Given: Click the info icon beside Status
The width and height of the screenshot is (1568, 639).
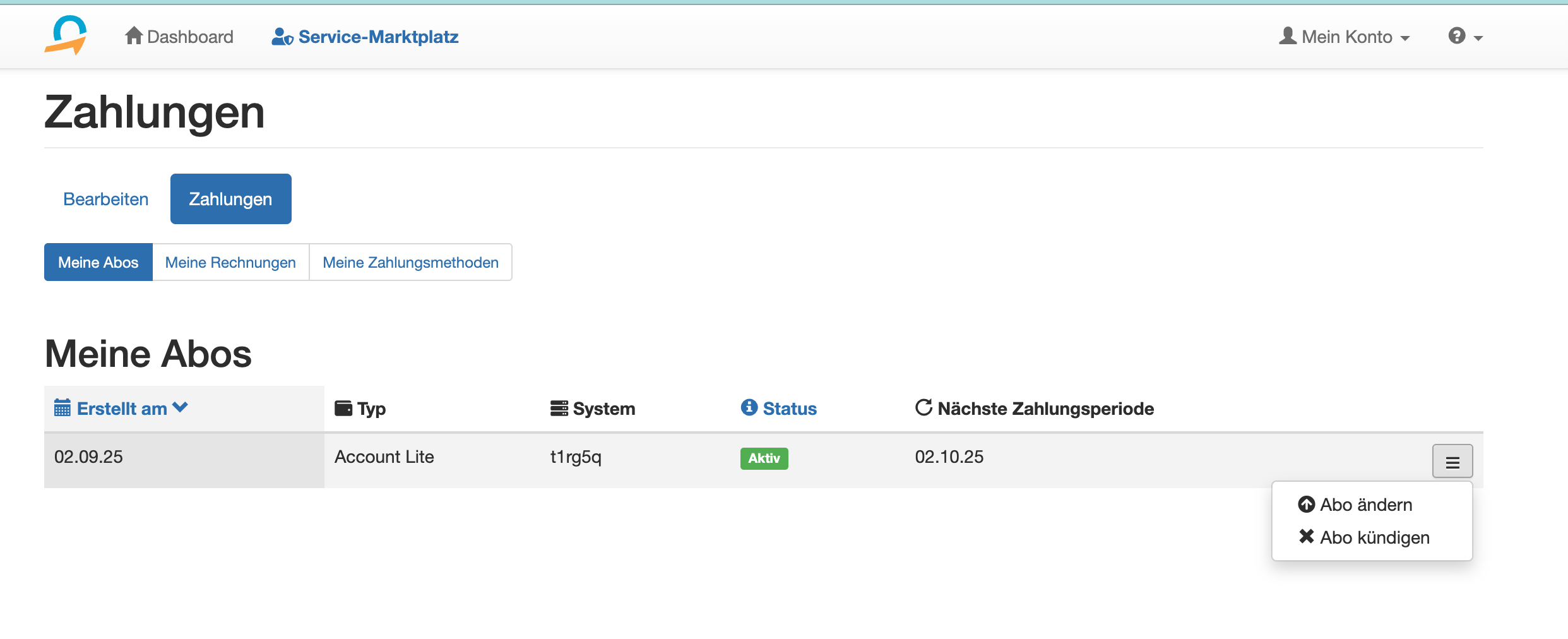Looking at the screenshot, I should coord(749,408).
